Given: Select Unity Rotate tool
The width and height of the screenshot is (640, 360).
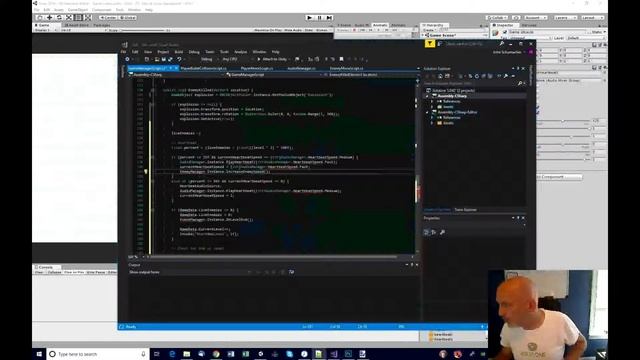Looking at the screenshot, I should (59, 18).
